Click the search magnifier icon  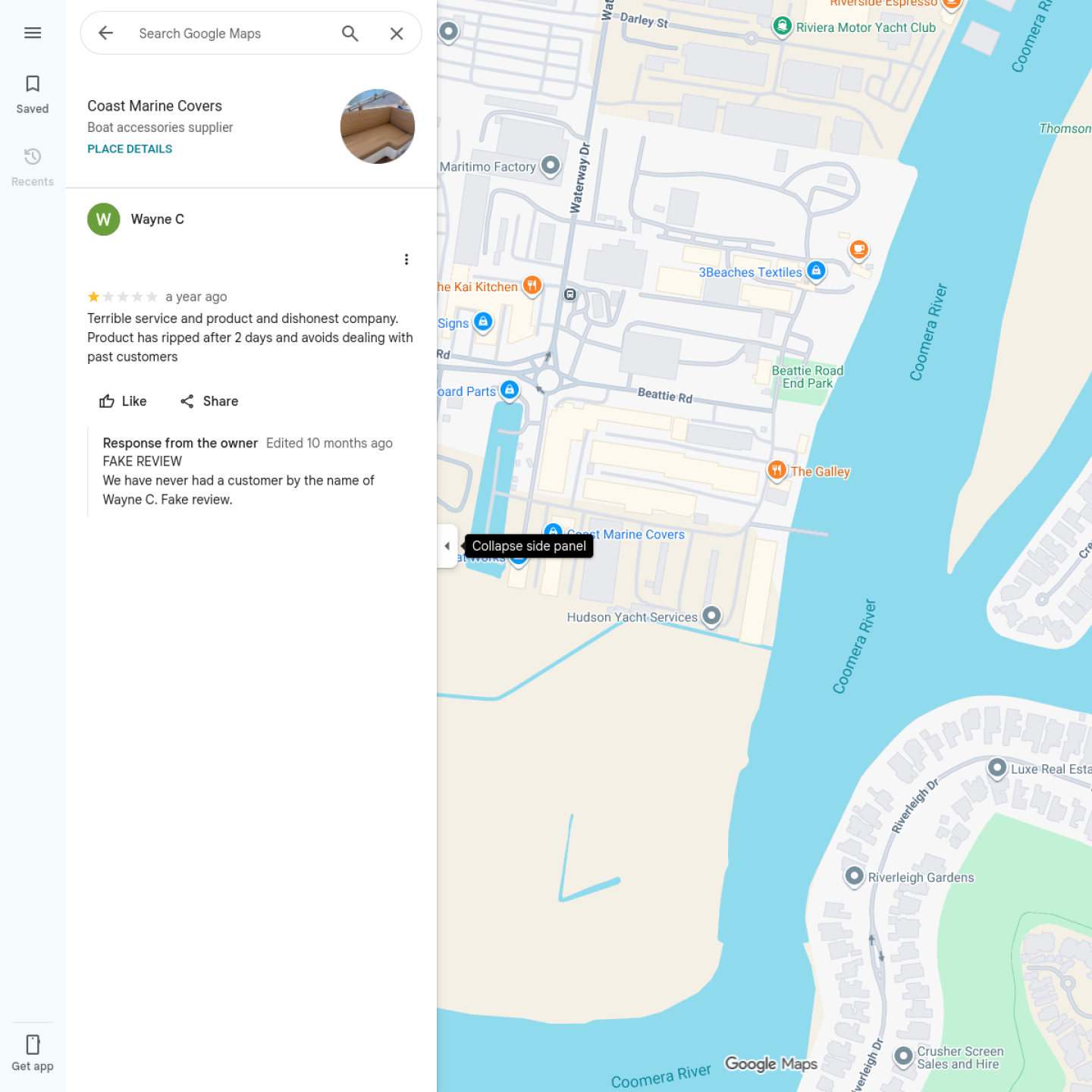point(350,33)
